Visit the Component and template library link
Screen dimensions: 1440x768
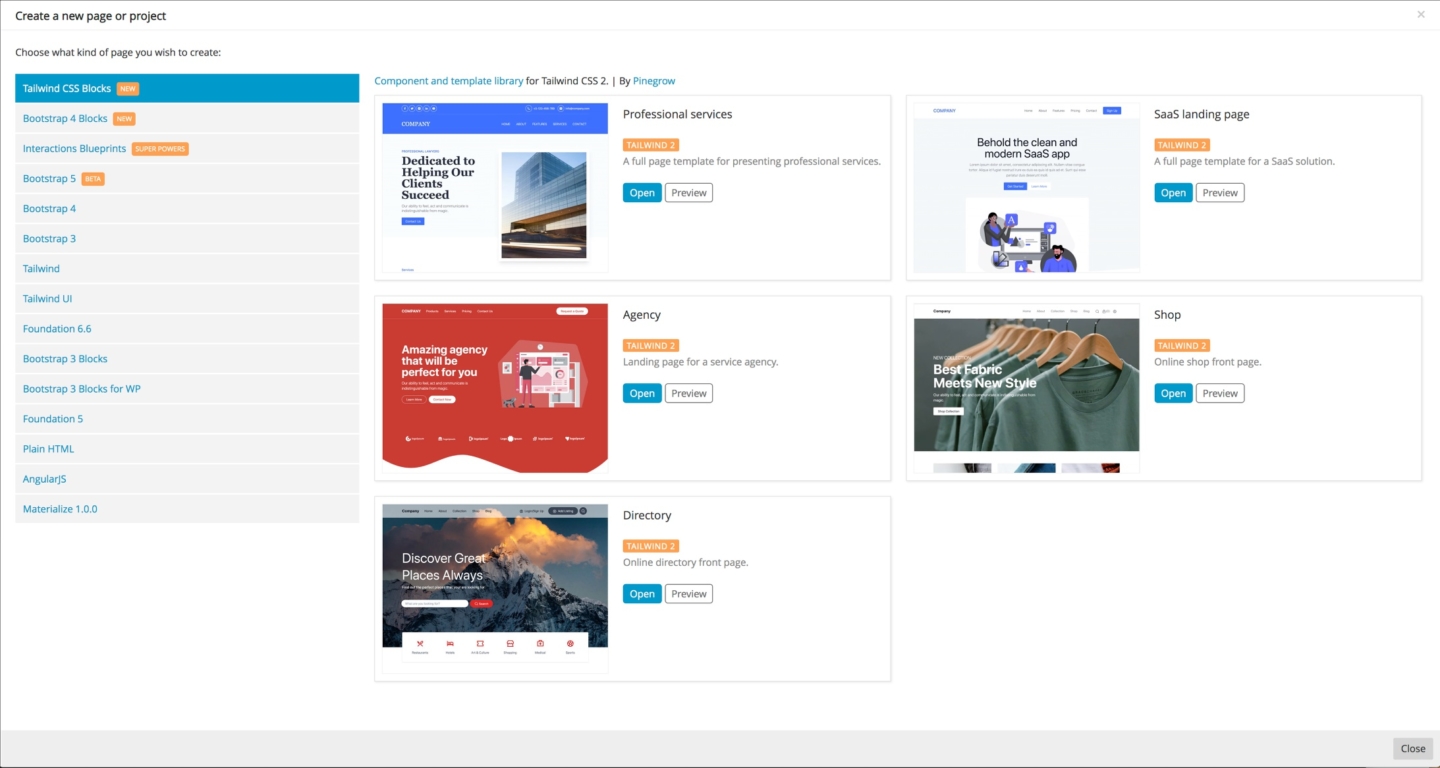coord(447,80)
